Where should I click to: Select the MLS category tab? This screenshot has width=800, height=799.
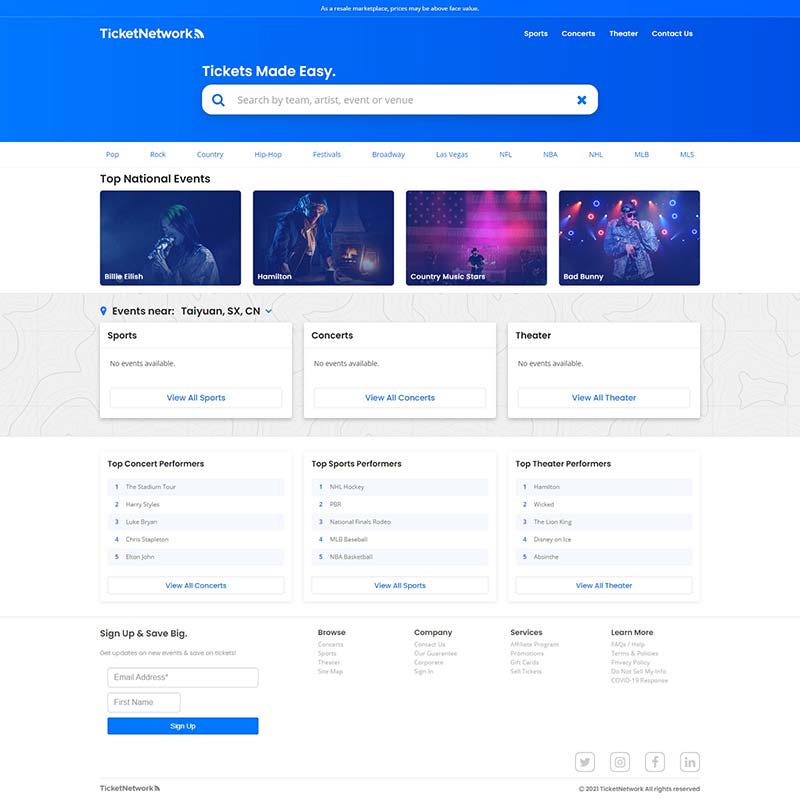point(687,155)
